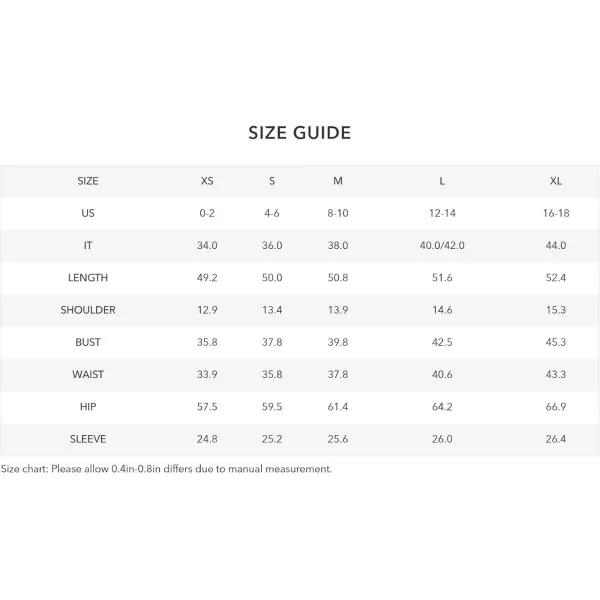The width and height of the screenshot is (600, 600).
Task: Select the 40.0/42.0 IT size cell
Action: 442,245
